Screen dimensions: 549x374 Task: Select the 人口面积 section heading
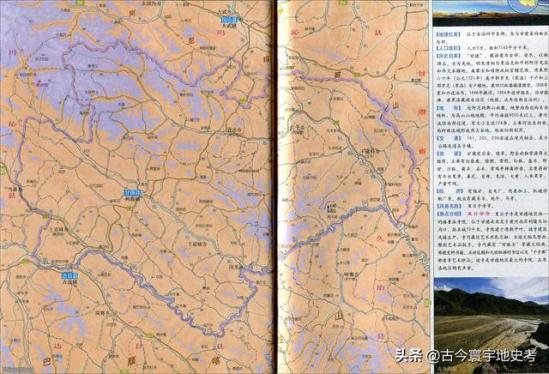(449, 47)
